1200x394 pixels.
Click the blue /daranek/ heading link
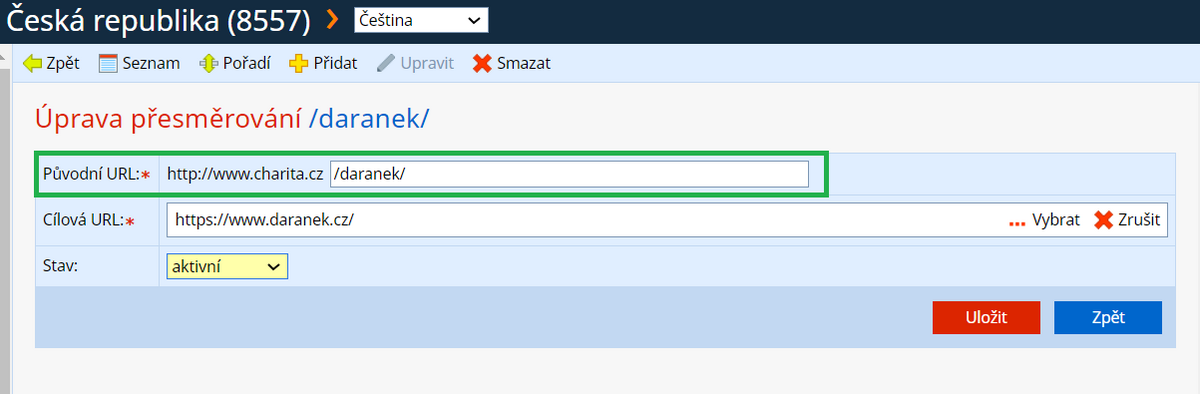(369, 118)
